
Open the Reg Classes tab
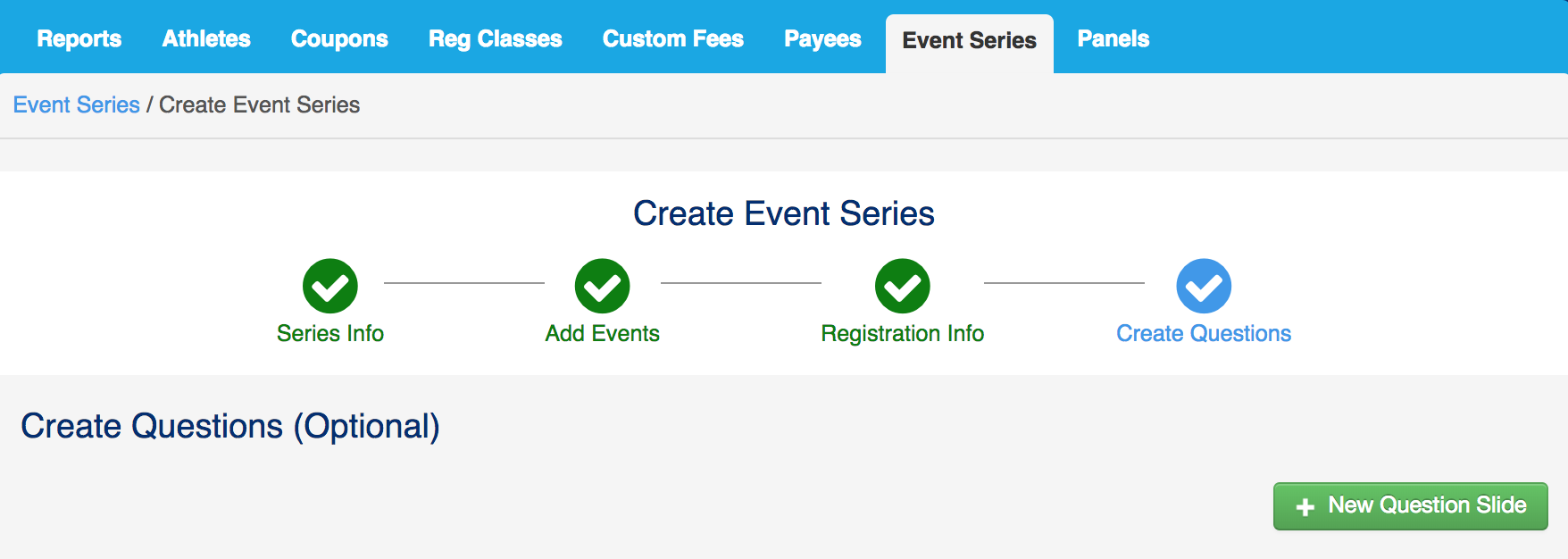[496, 39]
